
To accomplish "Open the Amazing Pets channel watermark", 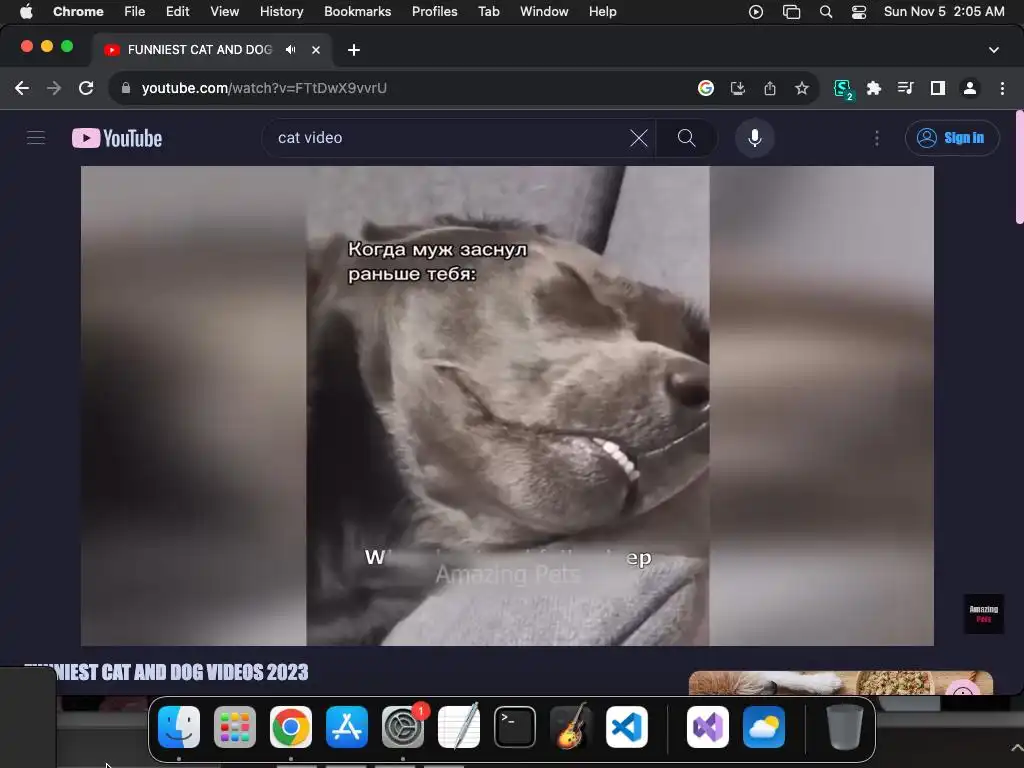I will pos(984,614).
